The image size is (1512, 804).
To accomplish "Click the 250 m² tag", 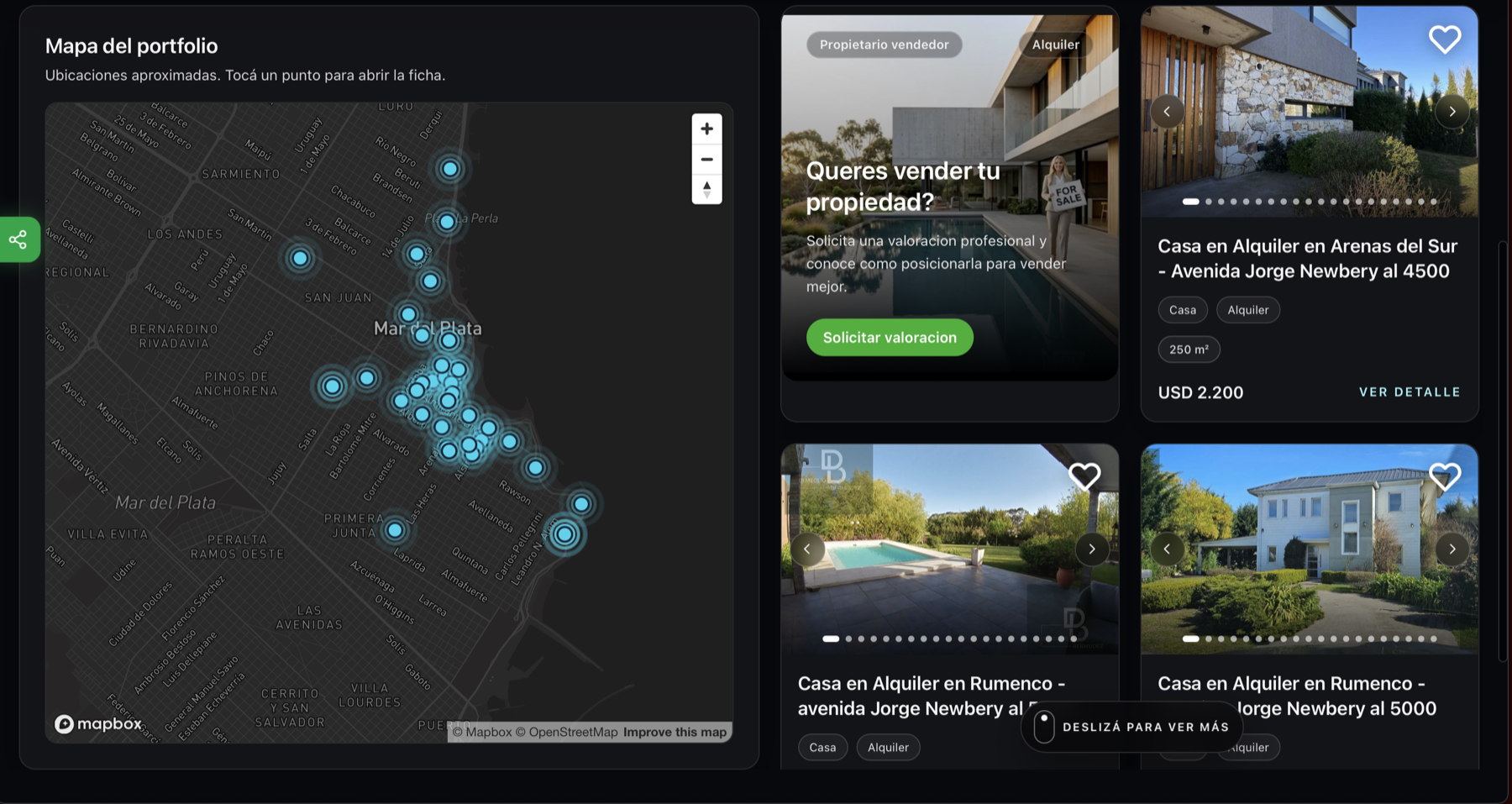I will (1189, 349).
